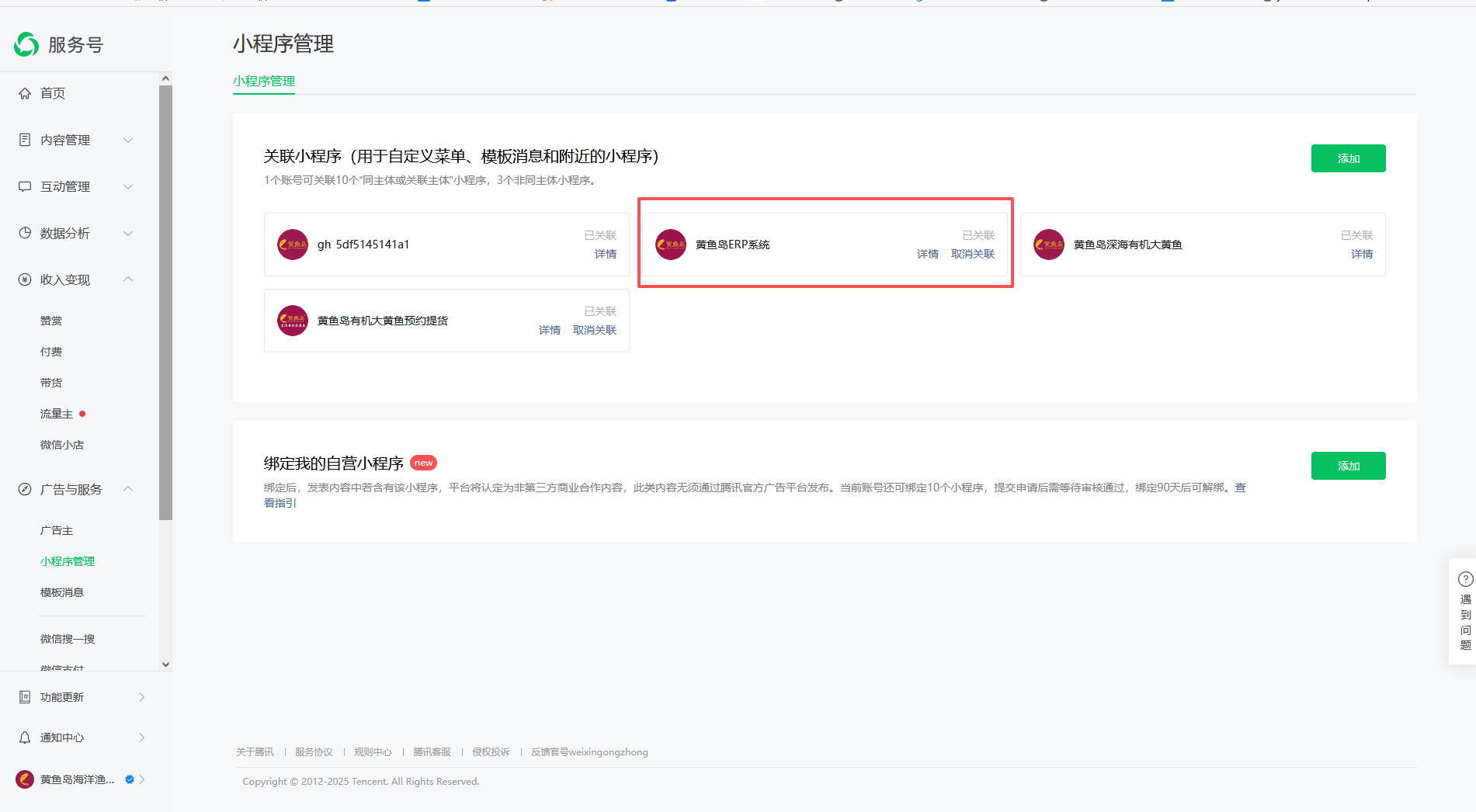Select 小程序管理 in the sidebar
This screenshot has width=1476, height=812.
coord(68,561)
